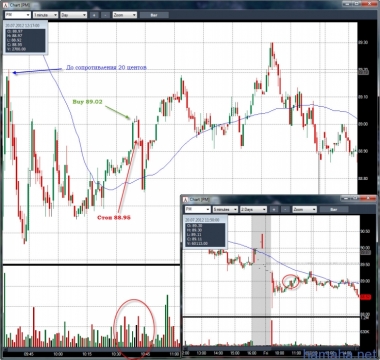Screen dimensions: 380x360
Task: Click the plus button in inset chart toolbar
Action: point(274,209)
